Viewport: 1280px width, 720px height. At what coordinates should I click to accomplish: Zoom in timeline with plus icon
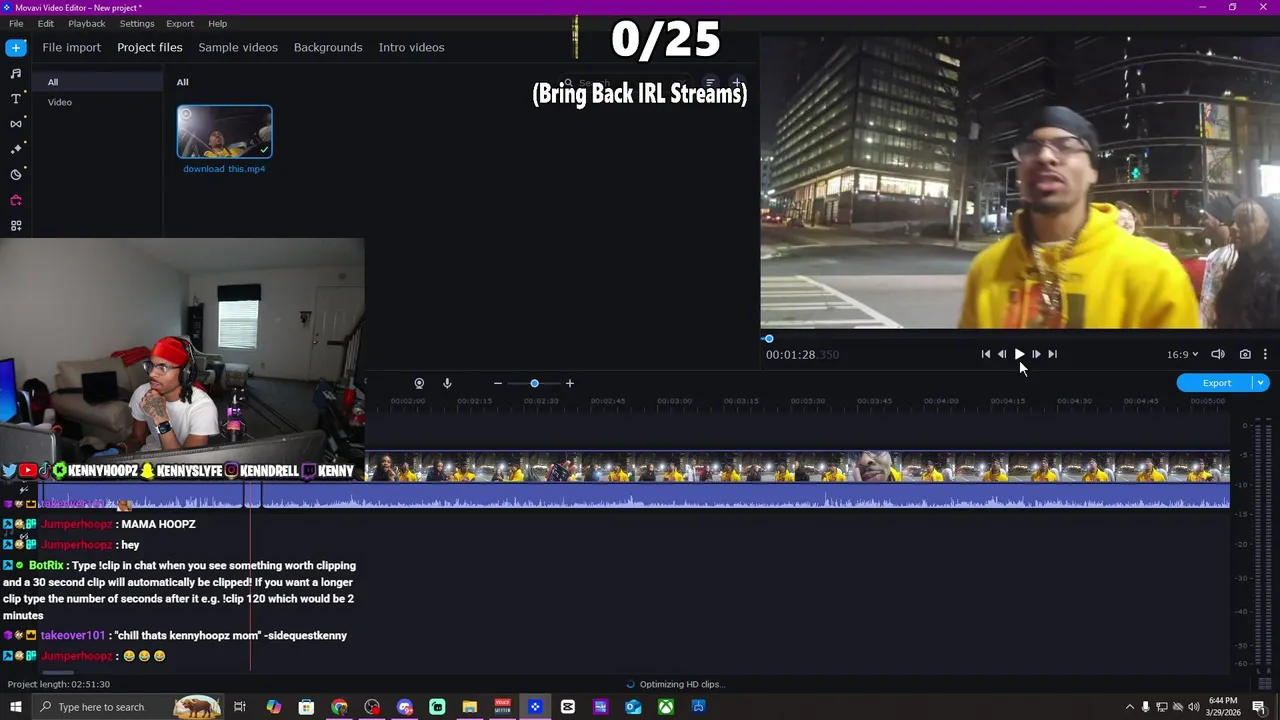coord(570,383)
